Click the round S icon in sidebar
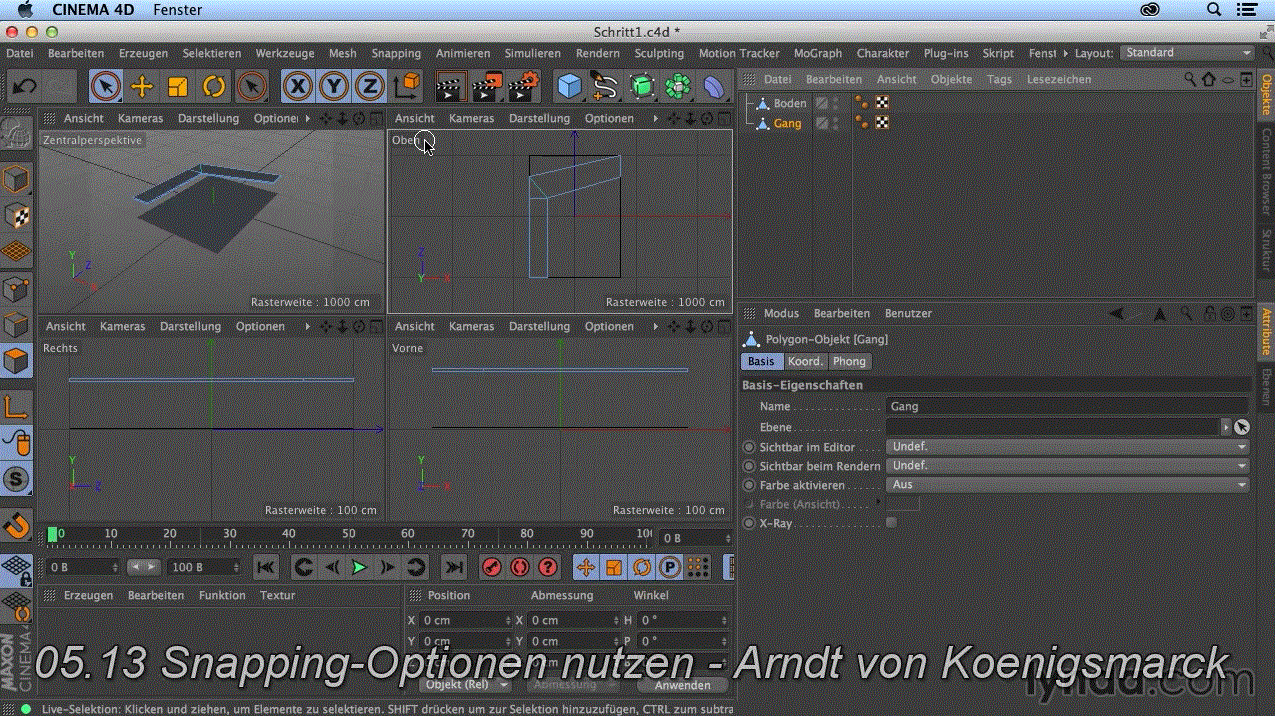1275x716 pixels. 16,479
